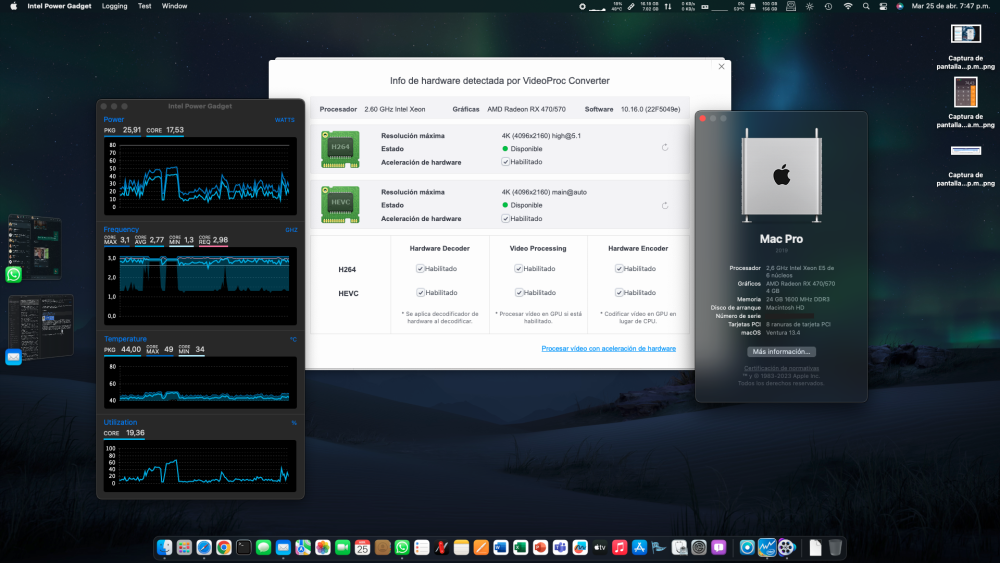Toggle H264 Aceleración de hardware checkbox
The image size is (1000, 563).
(505, 162)
